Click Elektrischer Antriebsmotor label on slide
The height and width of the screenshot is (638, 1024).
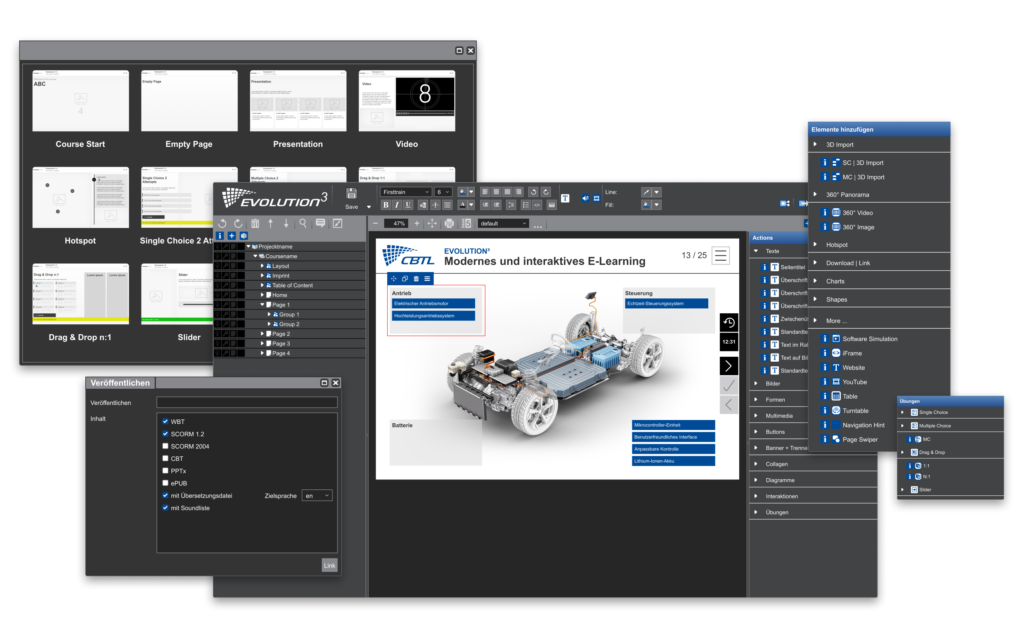433,304
